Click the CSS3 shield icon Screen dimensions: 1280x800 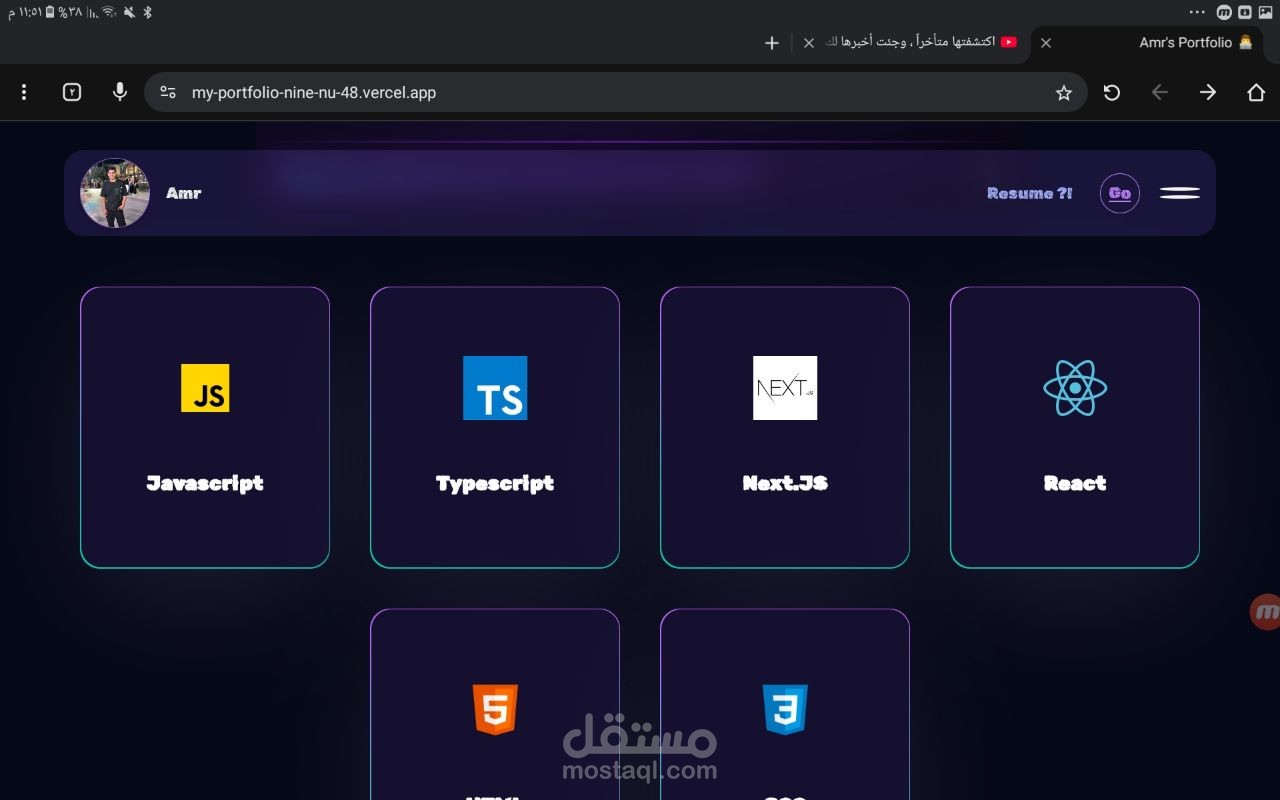coord(785,710)
